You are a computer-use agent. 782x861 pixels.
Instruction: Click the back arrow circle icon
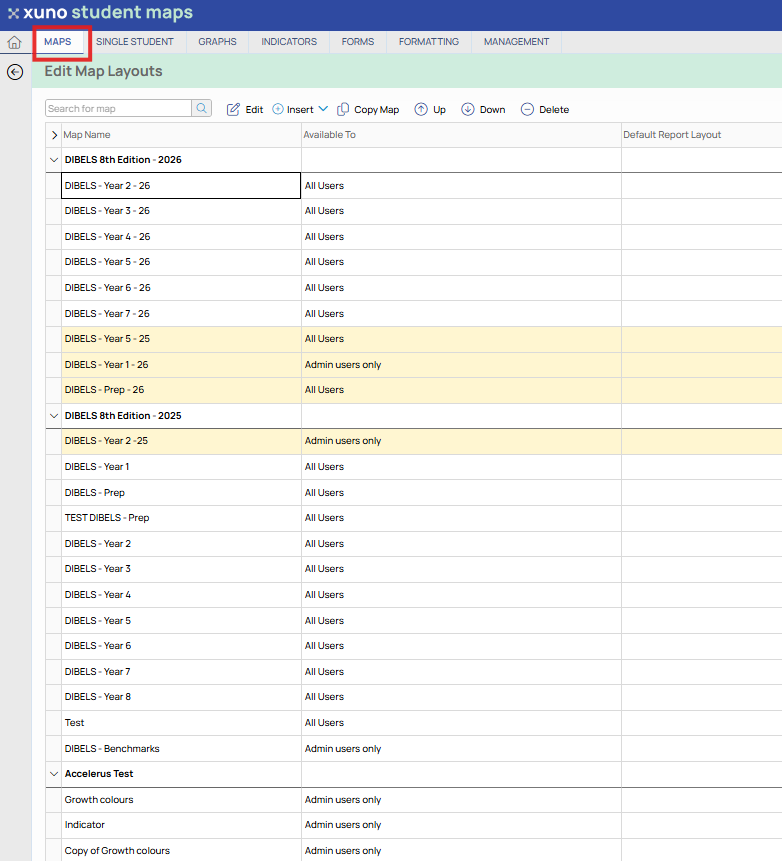pyautogui.click(x=15, y=72)
